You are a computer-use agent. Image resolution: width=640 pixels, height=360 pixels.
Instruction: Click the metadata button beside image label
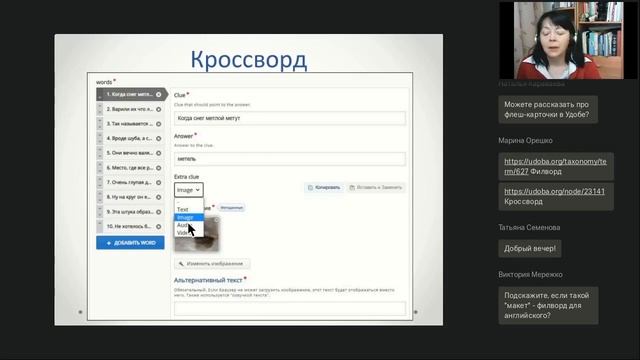(231, 208)
